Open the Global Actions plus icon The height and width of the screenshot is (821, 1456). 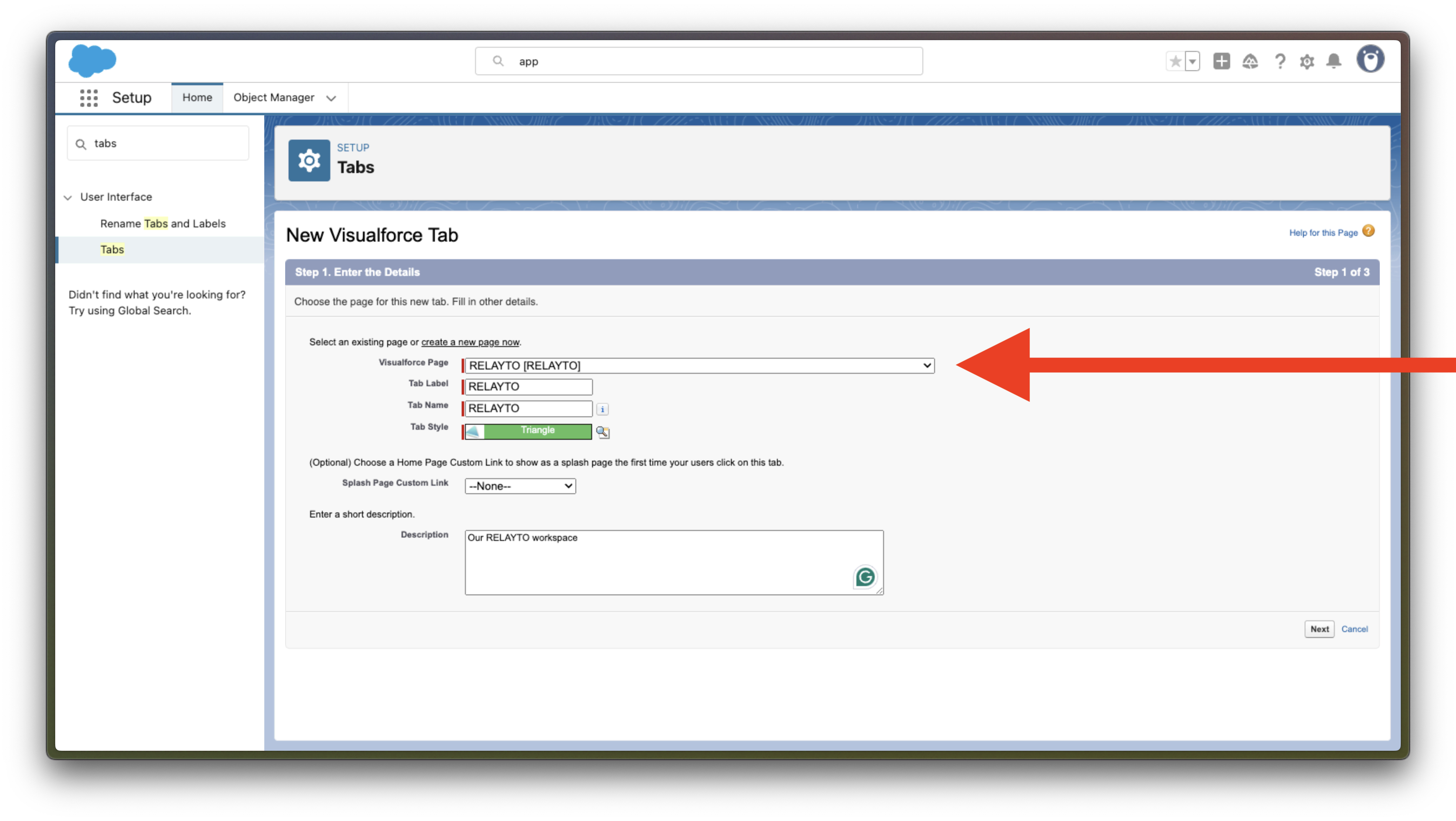point(1221,61)
